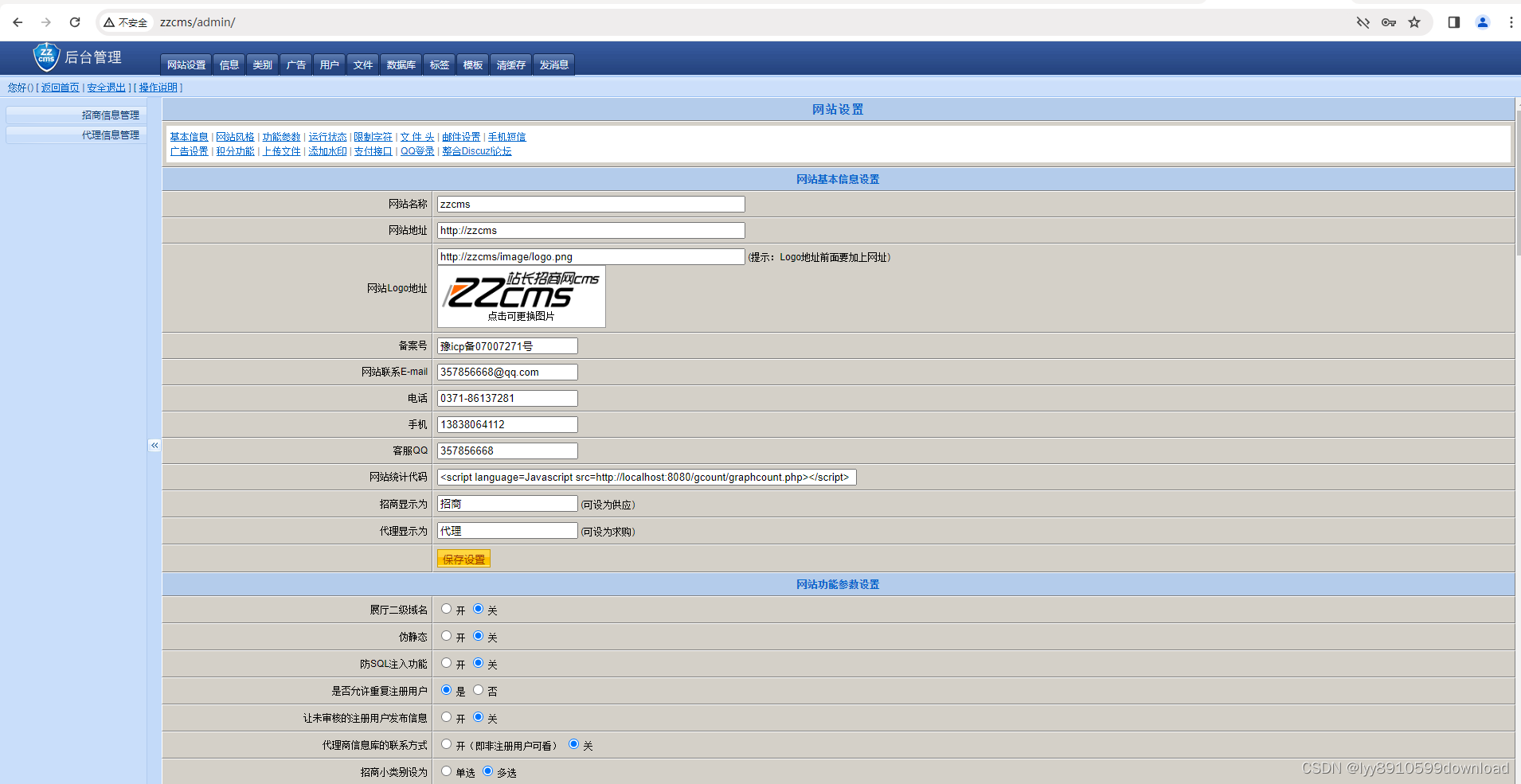Reload the page with refresh icon
This screenshot has width=1521, height=784.
[75, 22]
